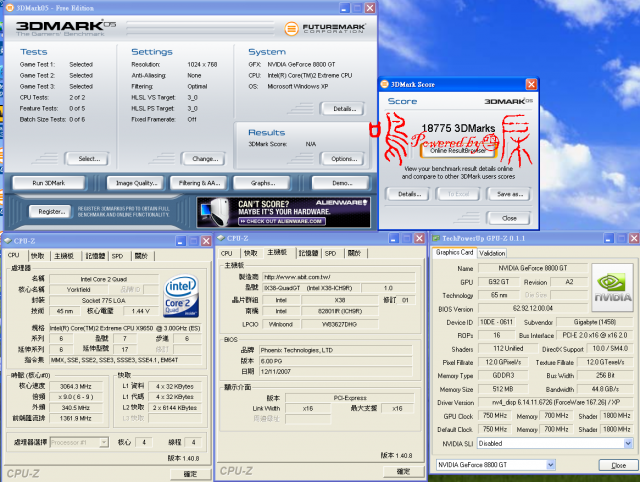
Task: Open system Details in 3DMark05 main window
Action: [344, 109]
